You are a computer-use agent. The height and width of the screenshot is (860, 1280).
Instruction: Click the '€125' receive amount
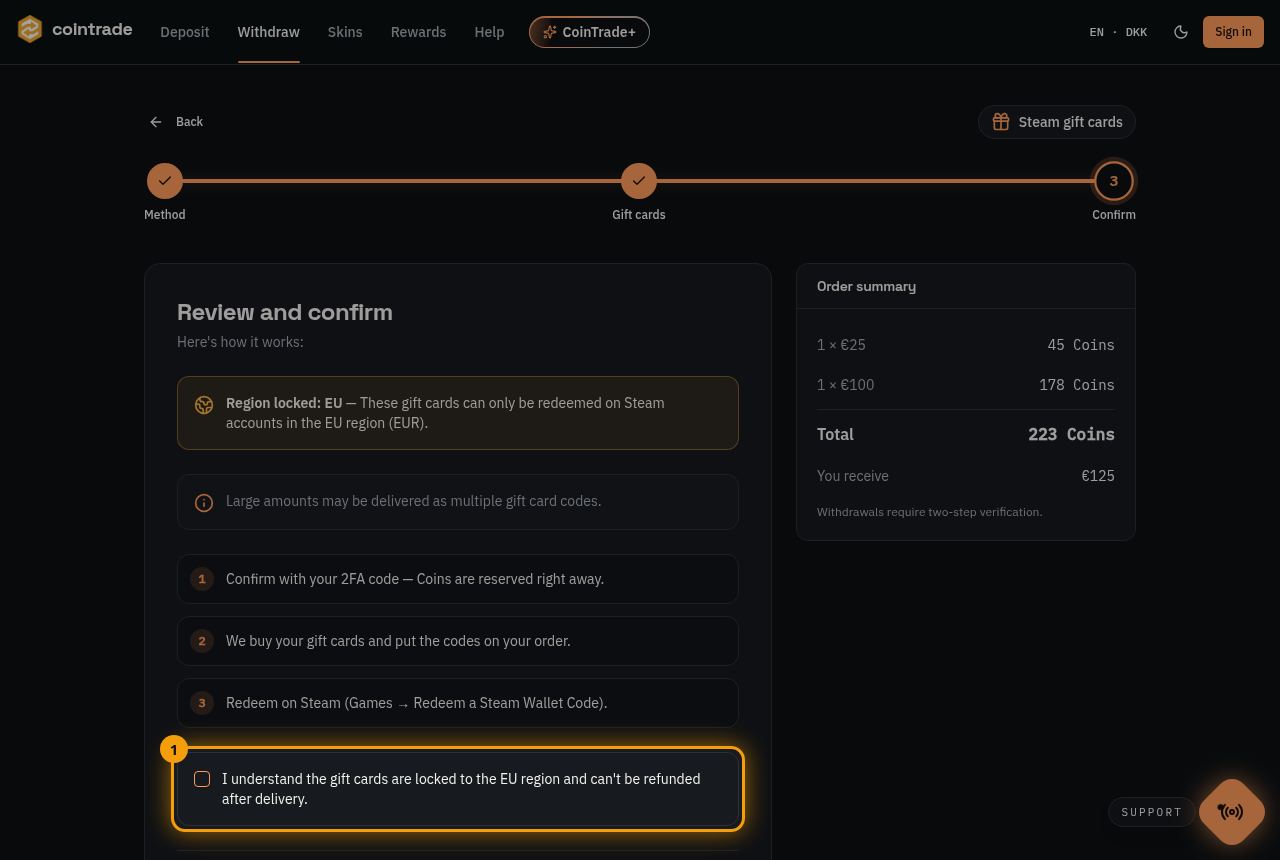(x=1098, y=476)
